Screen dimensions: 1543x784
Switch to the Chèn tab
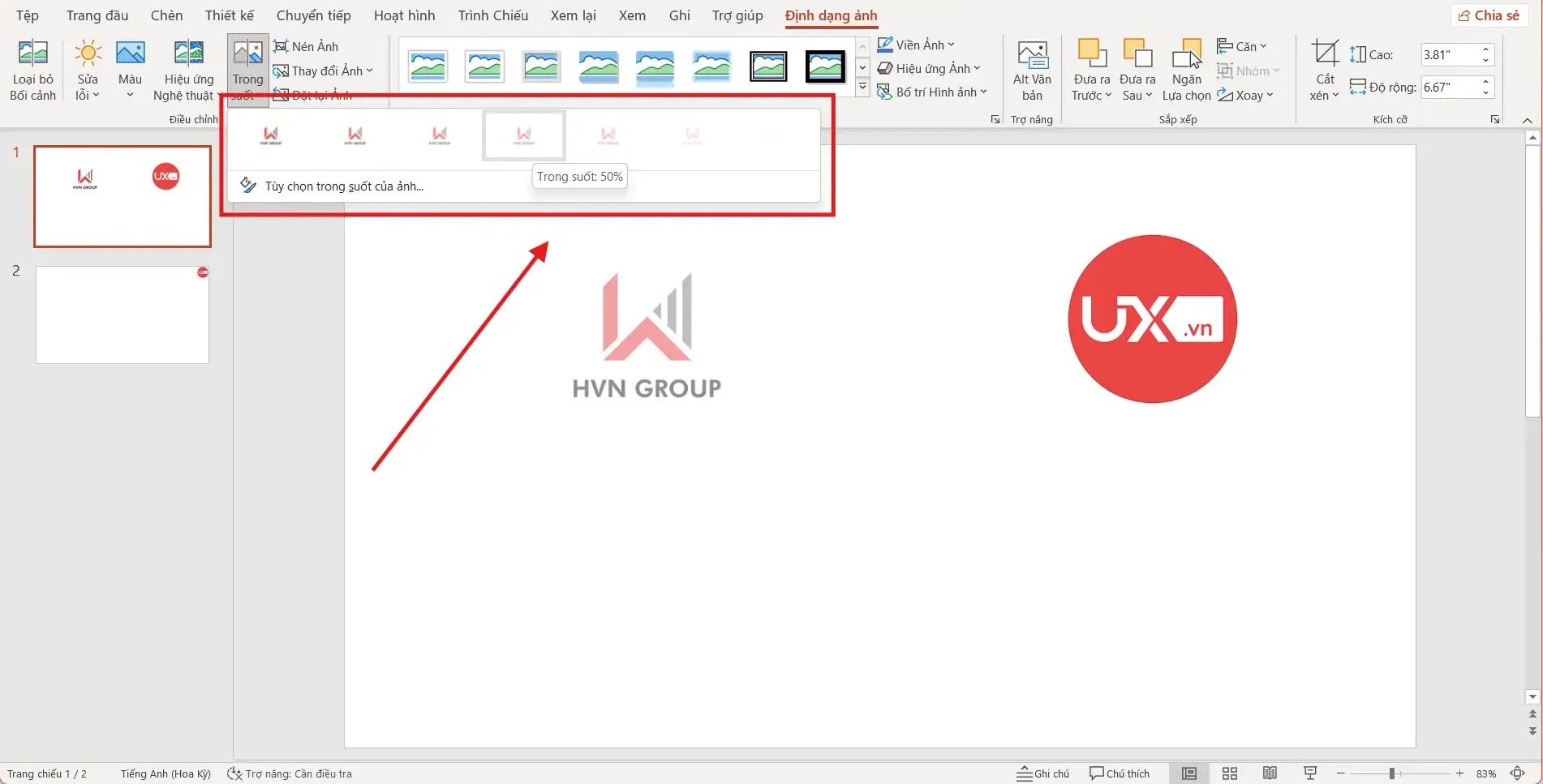tap(166, 15)
